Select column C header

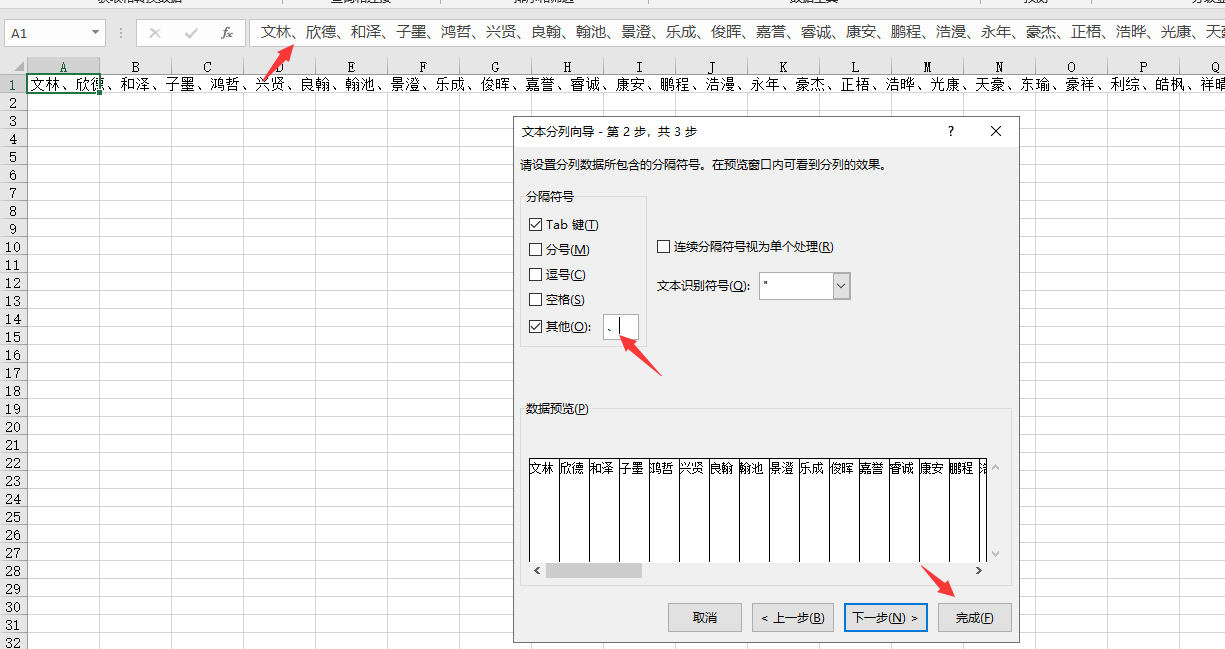[x=207, y=67]
